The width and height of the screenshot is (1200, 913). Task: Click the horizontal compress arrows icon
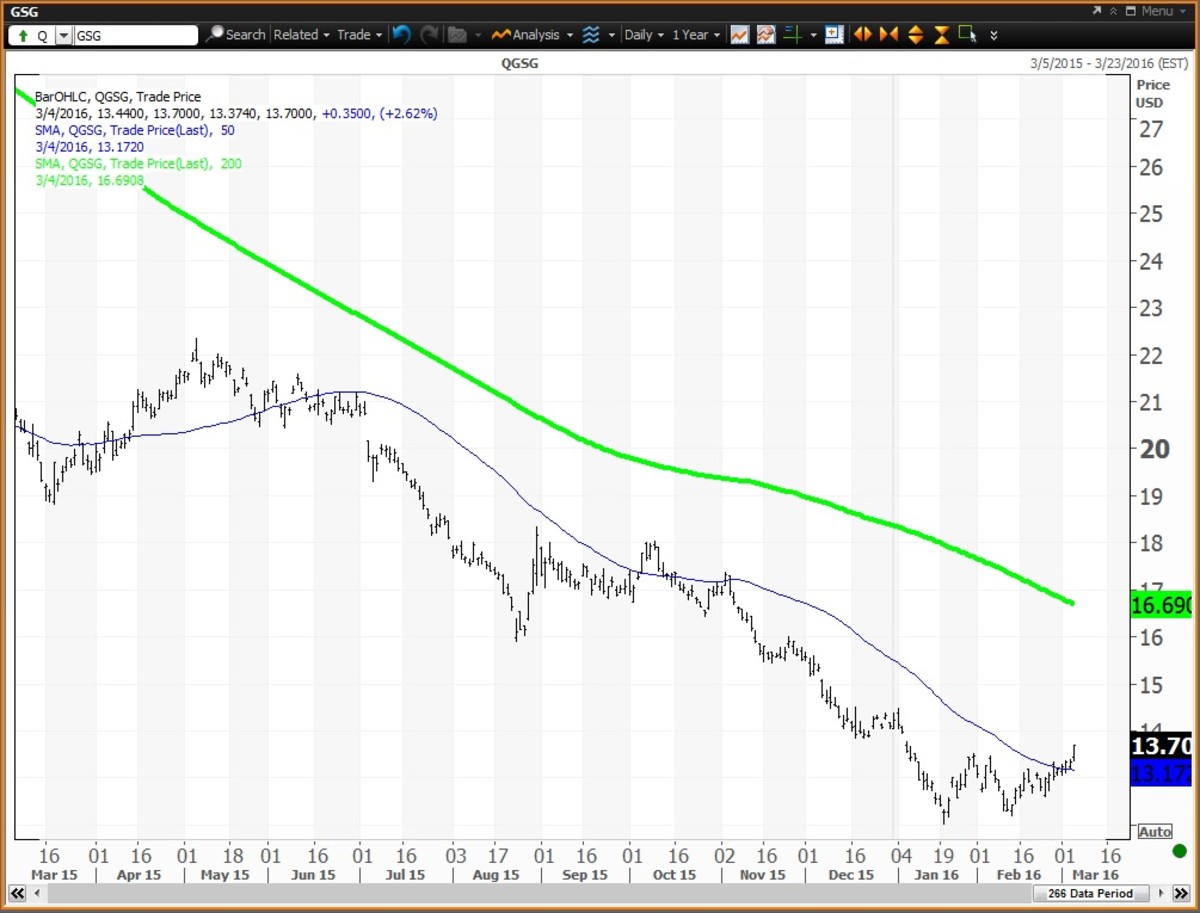tap(887, 35)
